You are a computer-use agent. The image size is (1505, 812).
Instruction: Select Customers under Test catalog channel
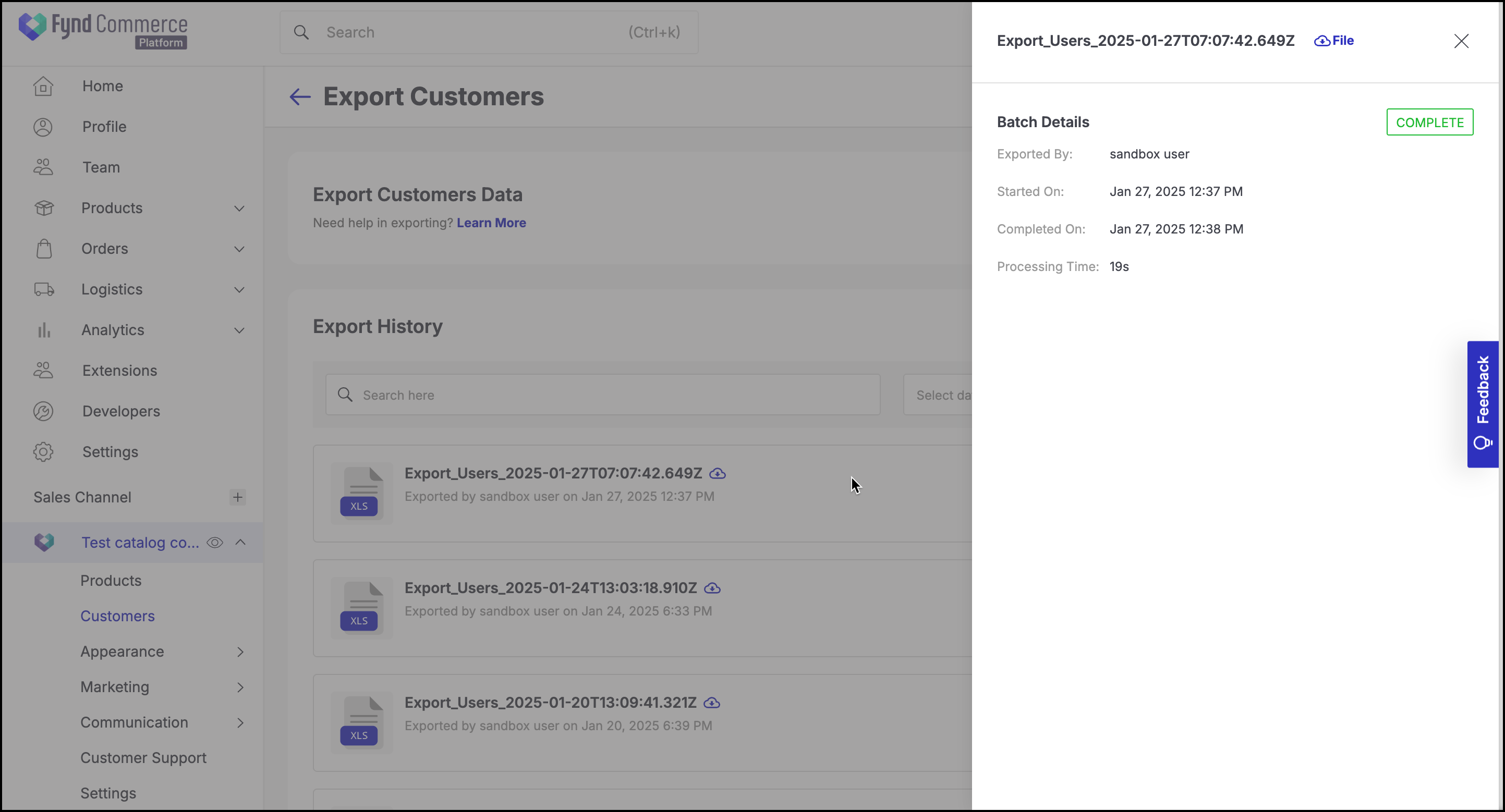[117, 617]
